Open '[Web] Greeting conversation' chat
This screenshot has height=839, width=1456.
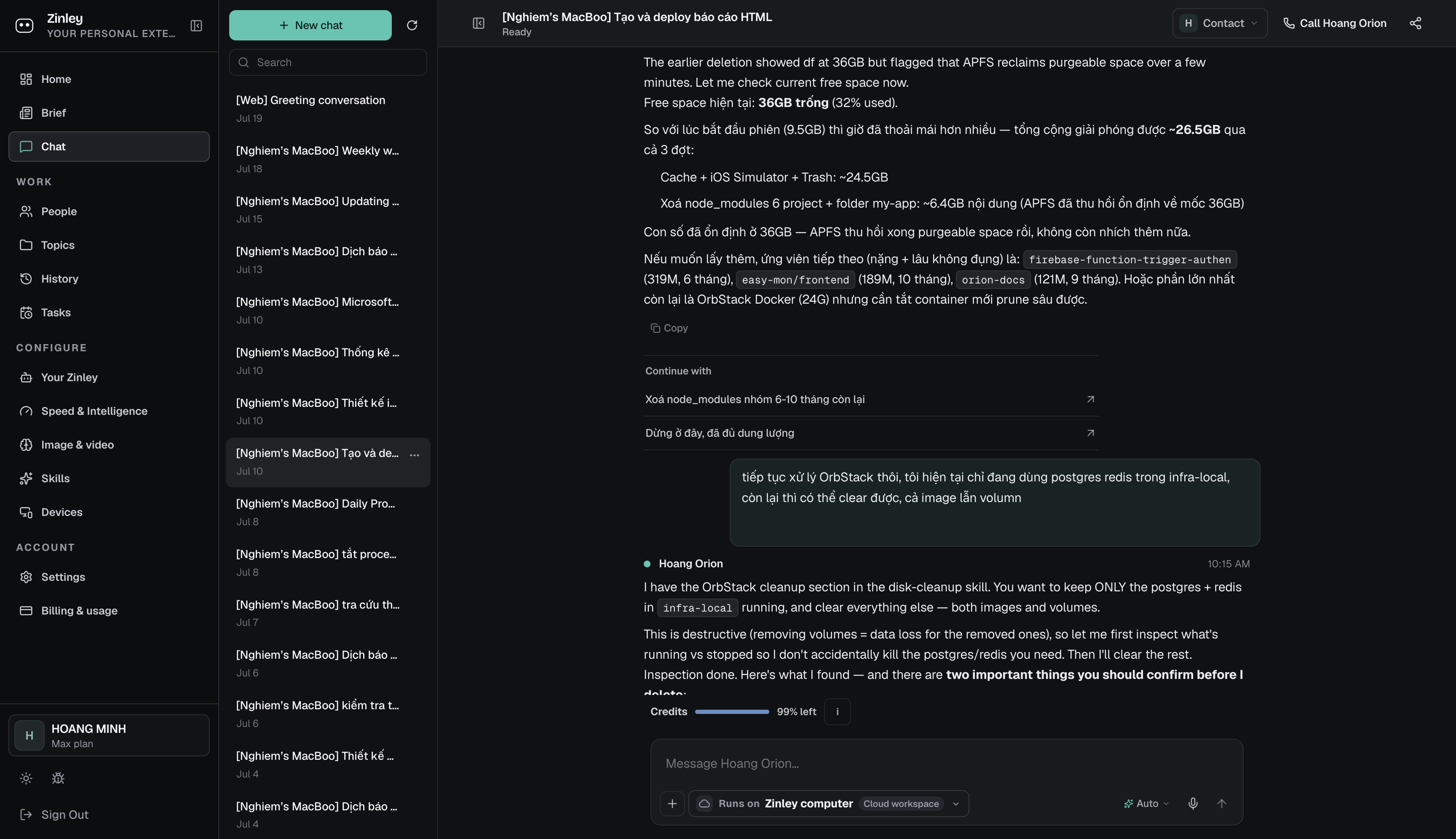pos(328,108)
